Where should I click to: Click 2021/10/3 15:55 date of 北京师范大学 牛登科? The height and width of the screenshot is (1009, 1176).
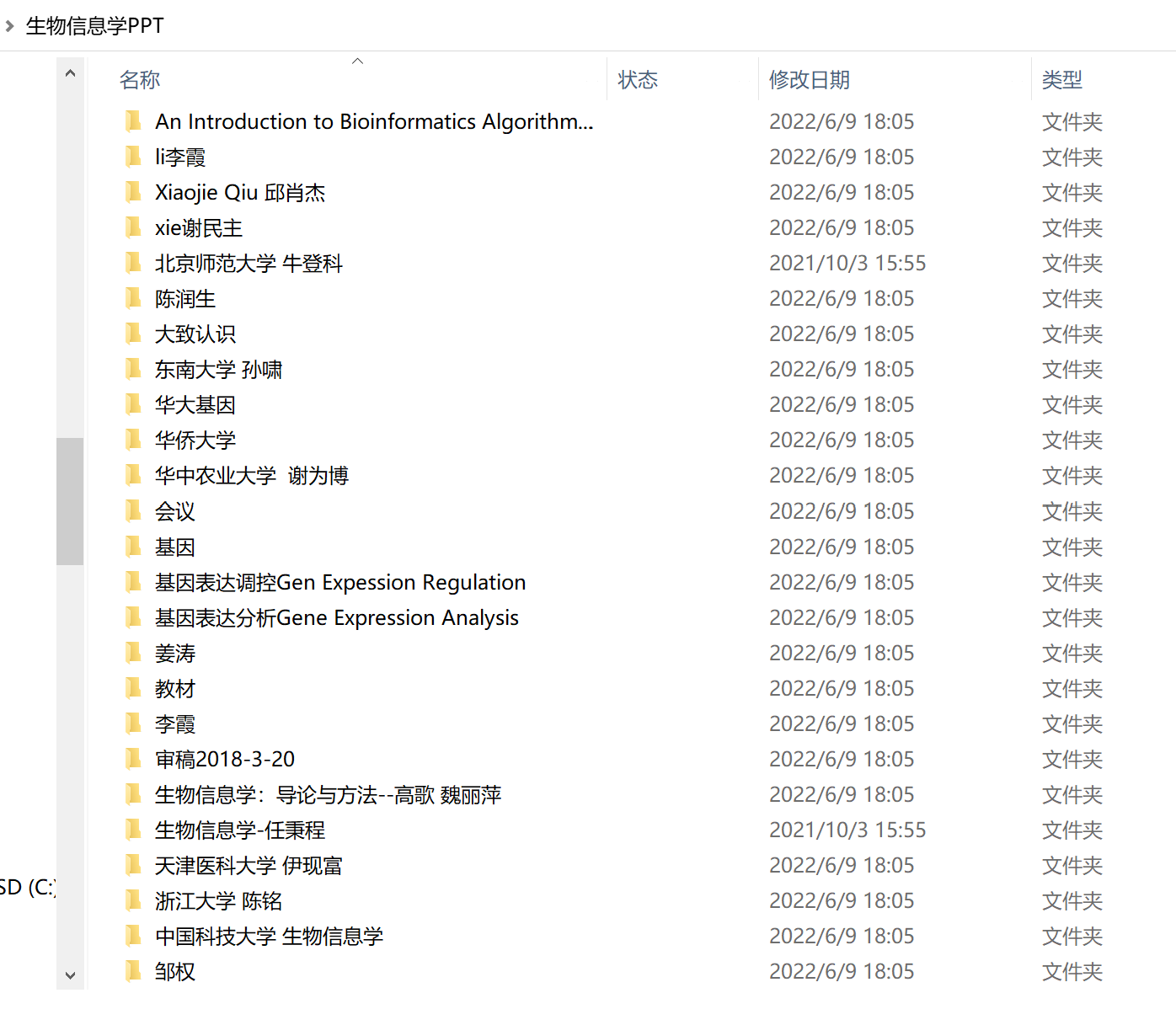coord(847,263)
